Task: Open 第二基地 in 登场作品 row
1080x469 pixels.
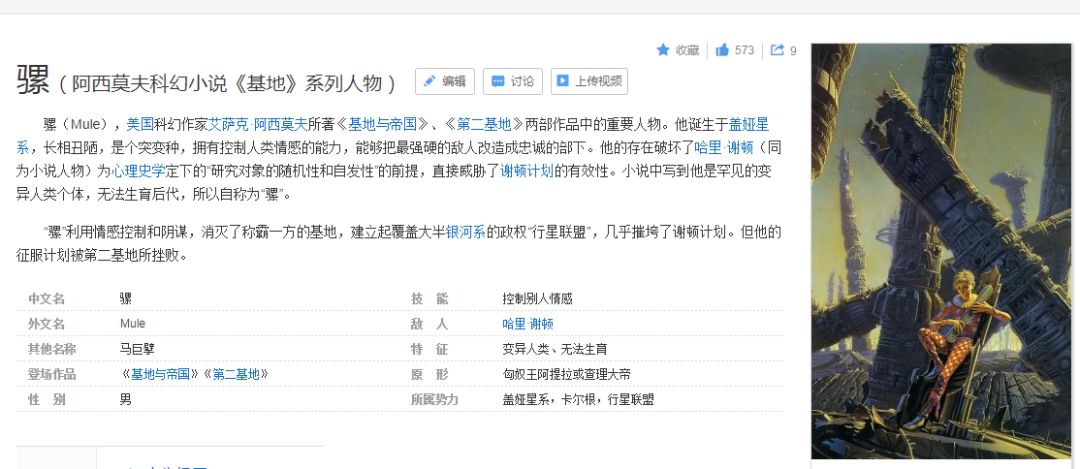Action: 236,375
